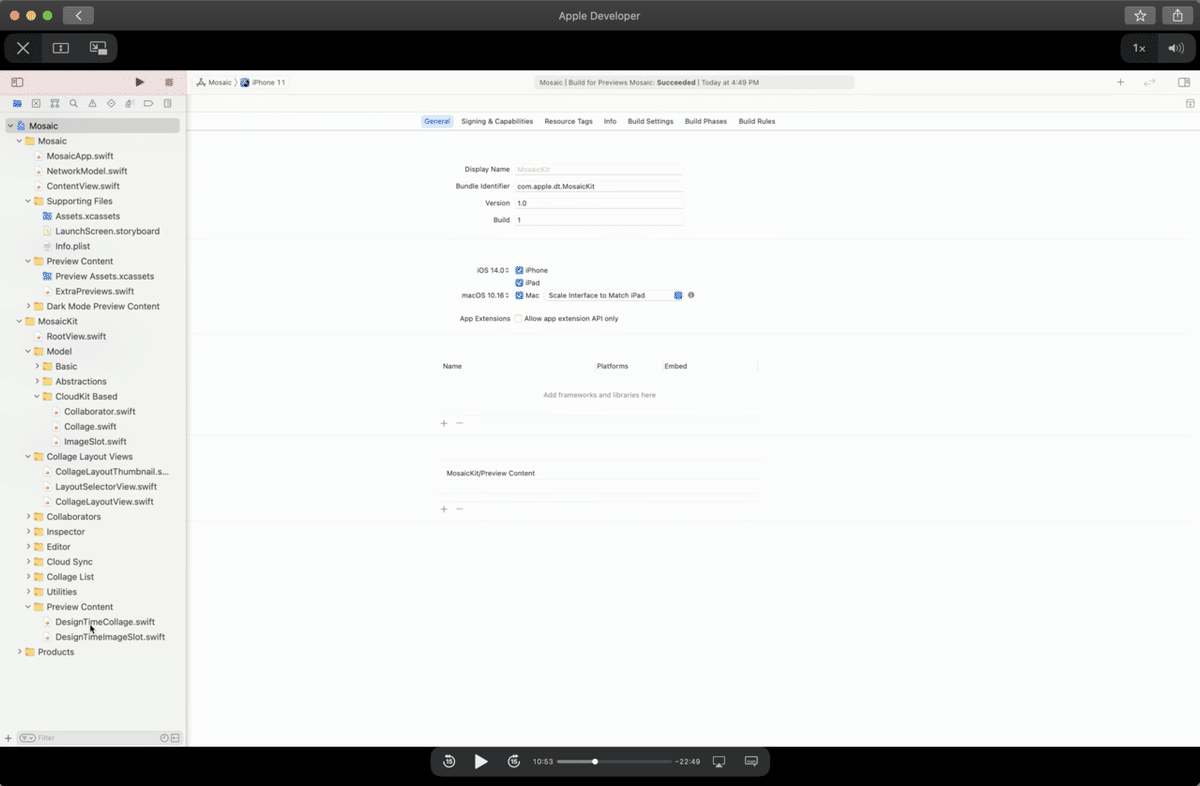Switch to Resource Tags tab
This screenshot has height=786, width=1200.
click(x=568, y=121)
